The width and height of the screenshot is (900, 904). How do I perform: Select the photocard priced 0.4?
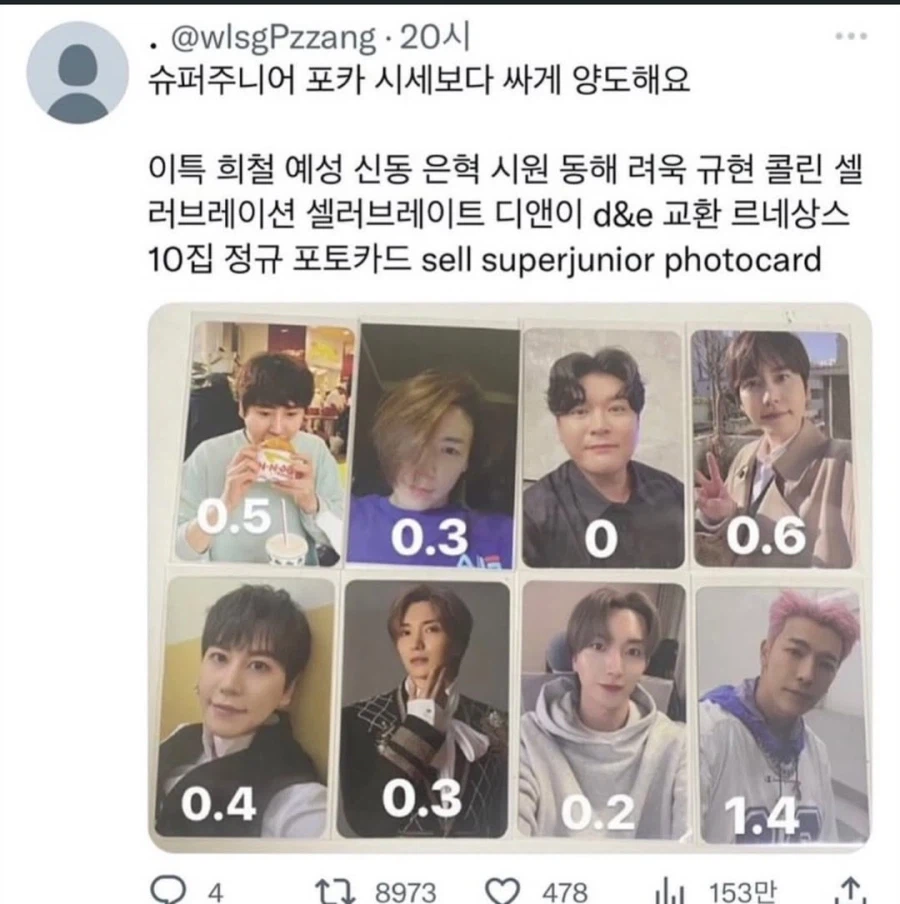[245, 708]
